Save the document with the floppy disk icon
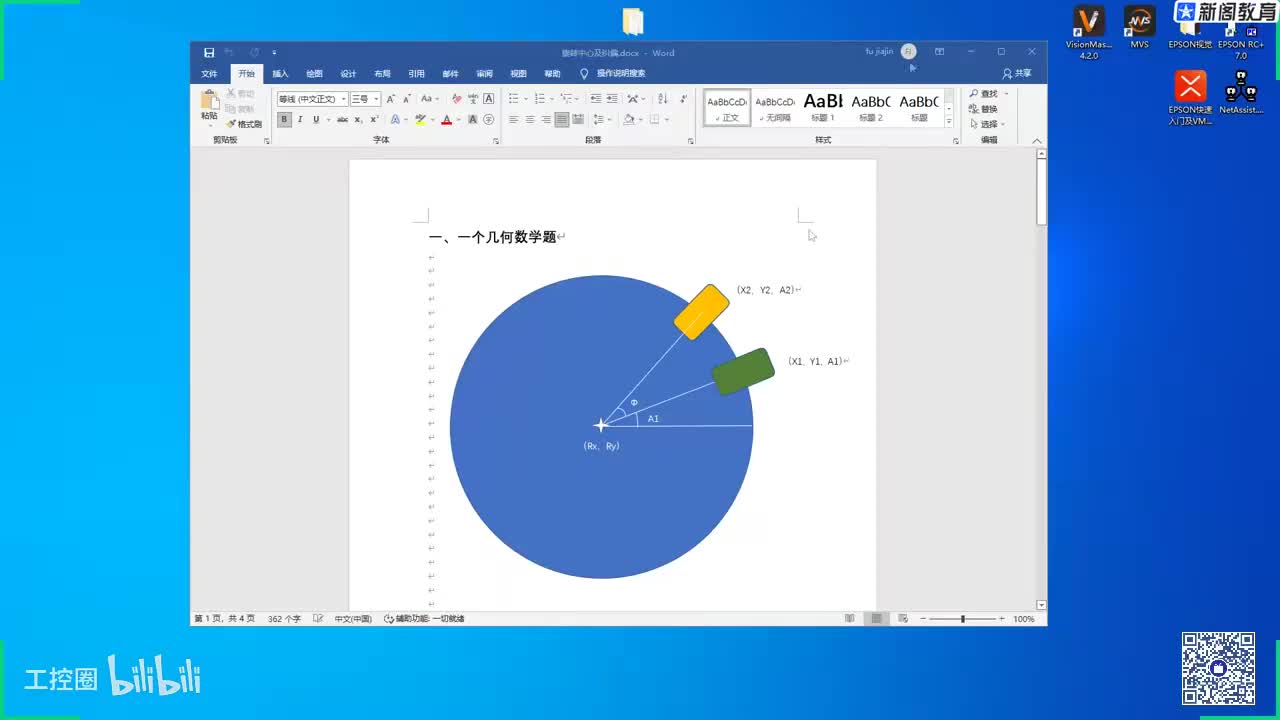Viewport: 1280px width, 720px height. (209, 52)
